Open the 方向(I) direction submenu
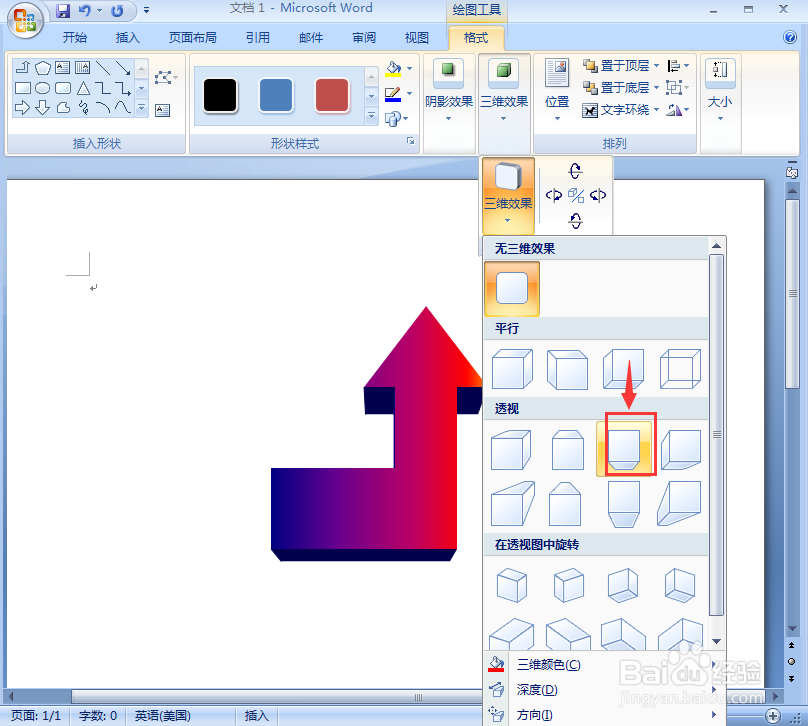808x726 pixels. pos(603,714)
